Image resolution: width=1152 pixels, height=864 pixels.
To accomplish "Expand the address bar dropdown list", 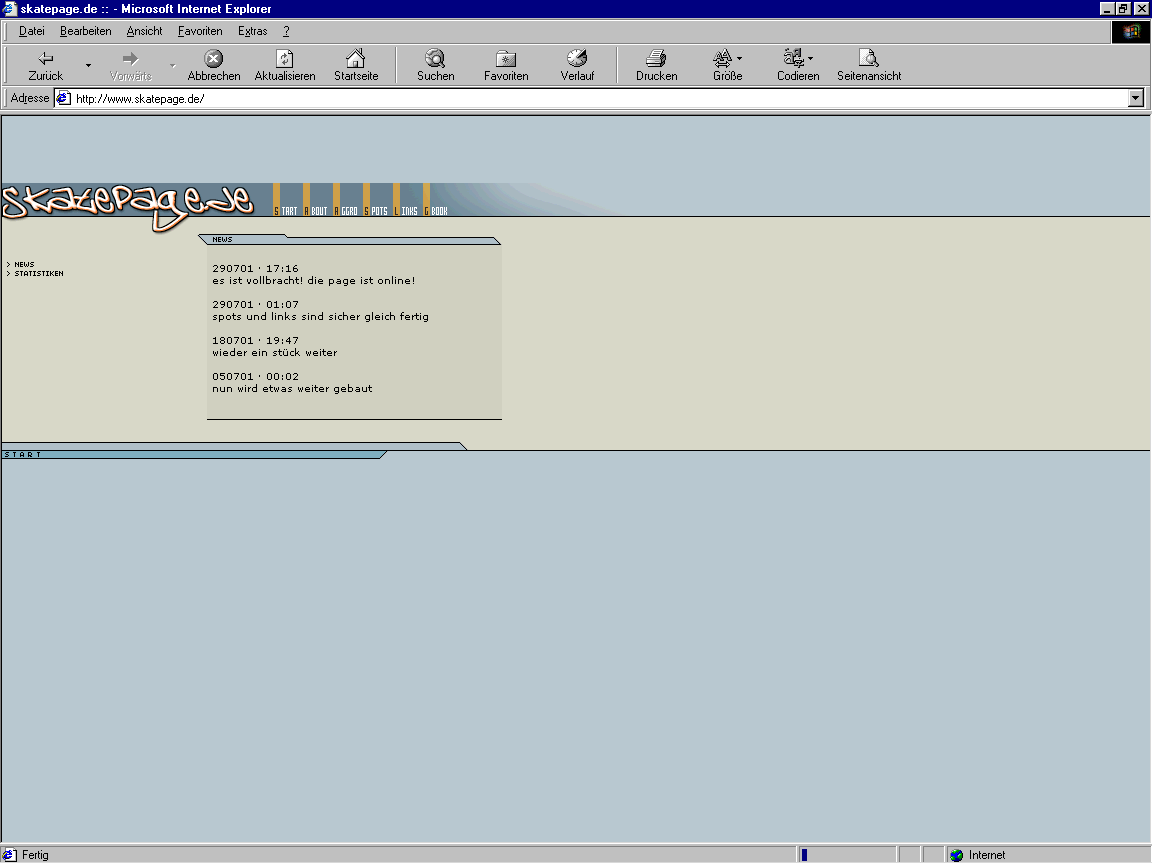I will tap(1135, 98).
